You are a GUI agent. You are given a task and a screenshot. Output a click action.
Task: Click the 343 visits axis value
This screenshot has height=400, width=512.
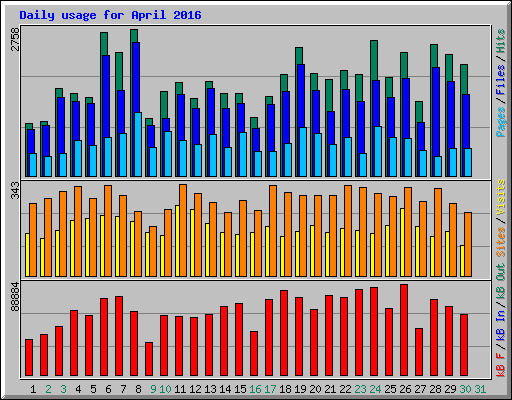pos(15,191)
